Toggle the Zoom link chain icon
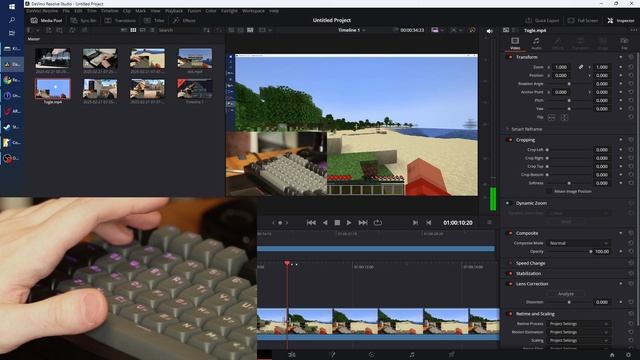 [x=581, y=67]
